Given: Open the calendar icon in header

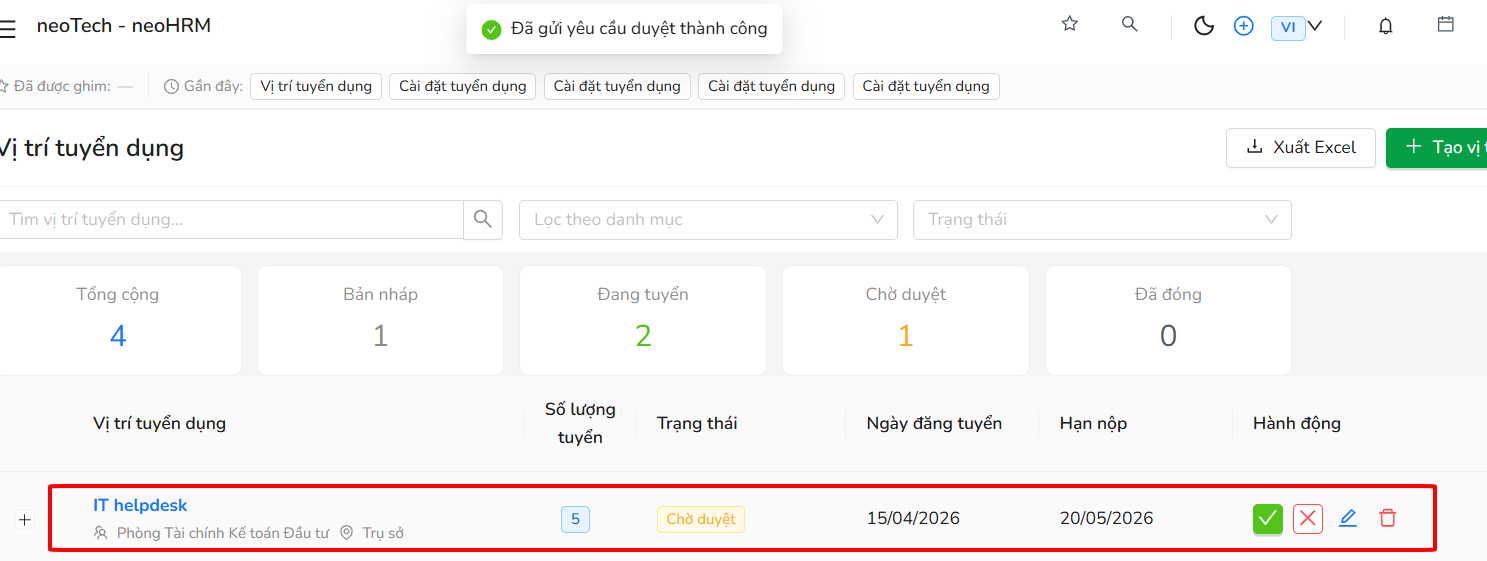Looking at the screenshot, I should [x=1446, y=24].
